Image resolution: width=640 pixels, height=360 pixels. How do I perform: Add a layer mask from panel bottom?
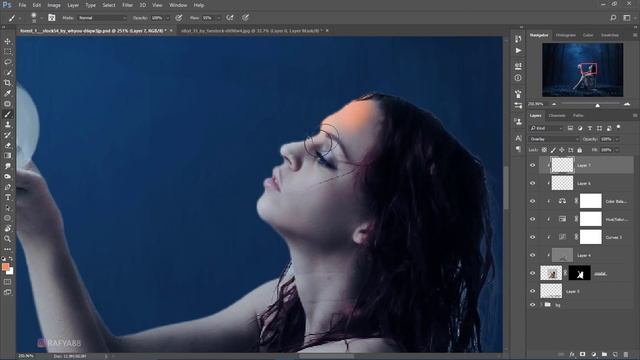[582, 354]
